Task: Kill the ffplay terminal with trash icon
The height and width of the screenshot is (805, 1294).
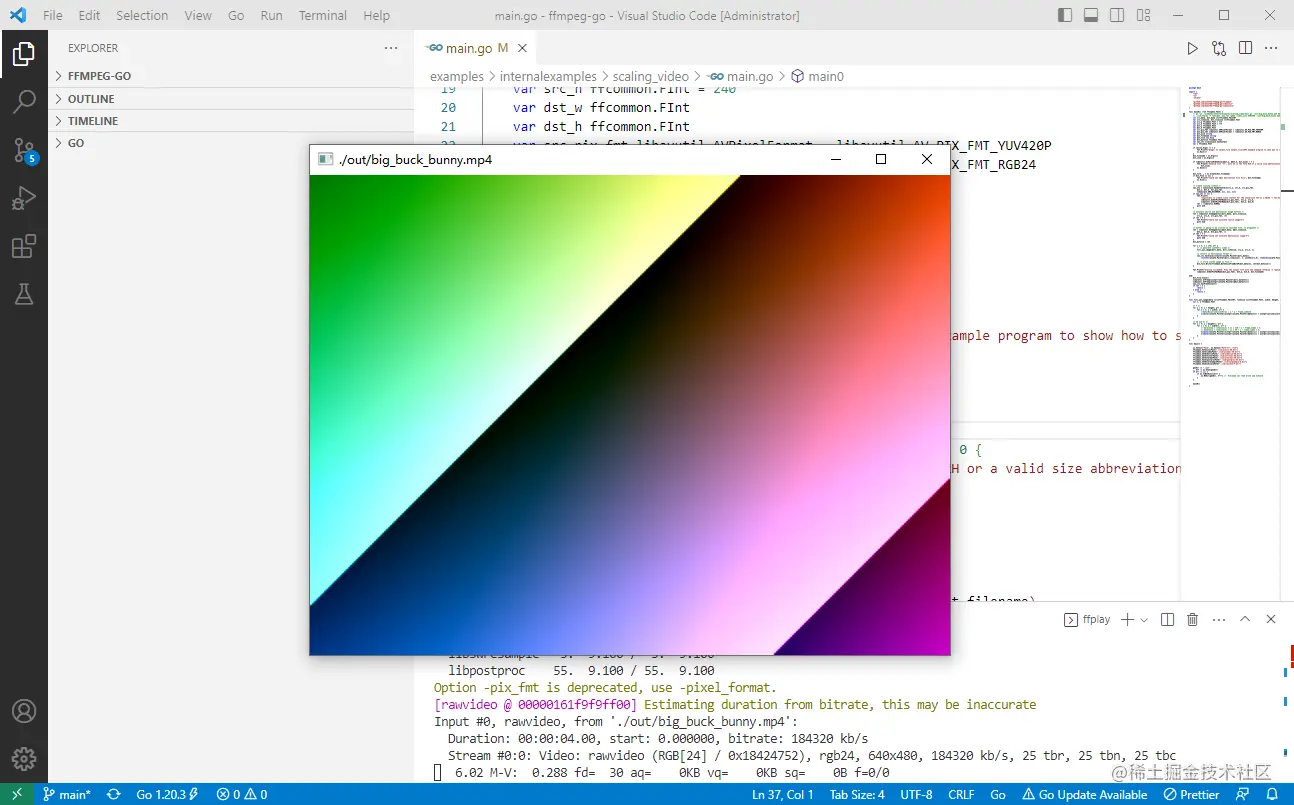Action: tap(1192, 620)
